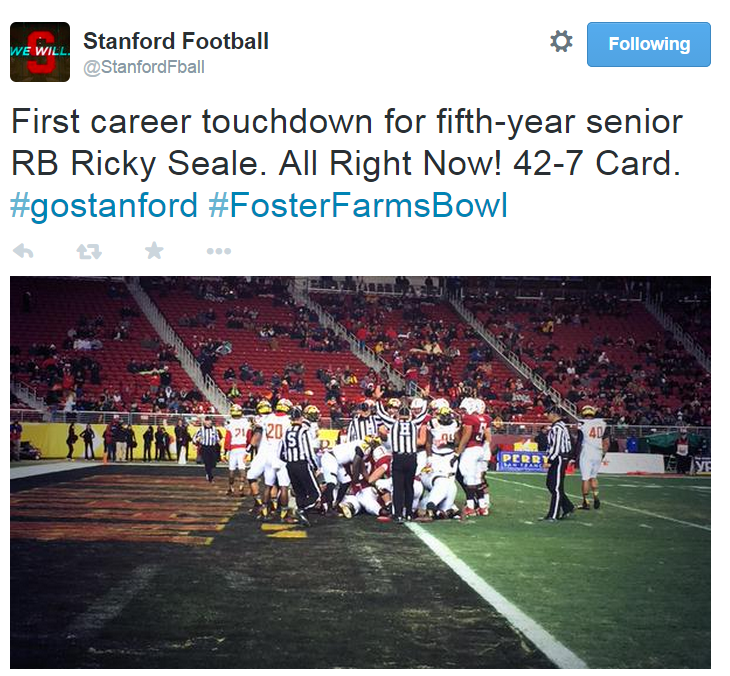Open the three-dot more options menu

pyautogui.click(x=218, y=251)
